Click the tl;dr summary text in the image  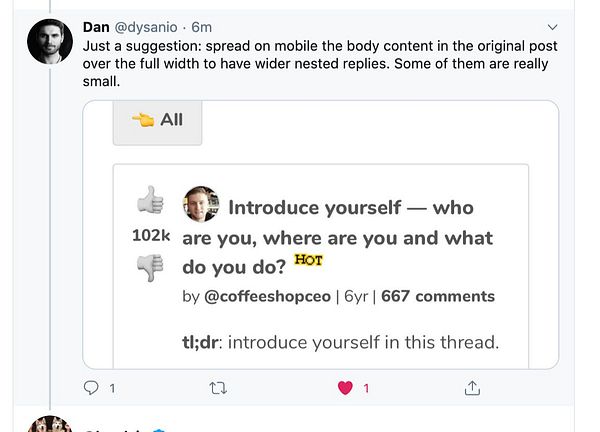[340, 343]
